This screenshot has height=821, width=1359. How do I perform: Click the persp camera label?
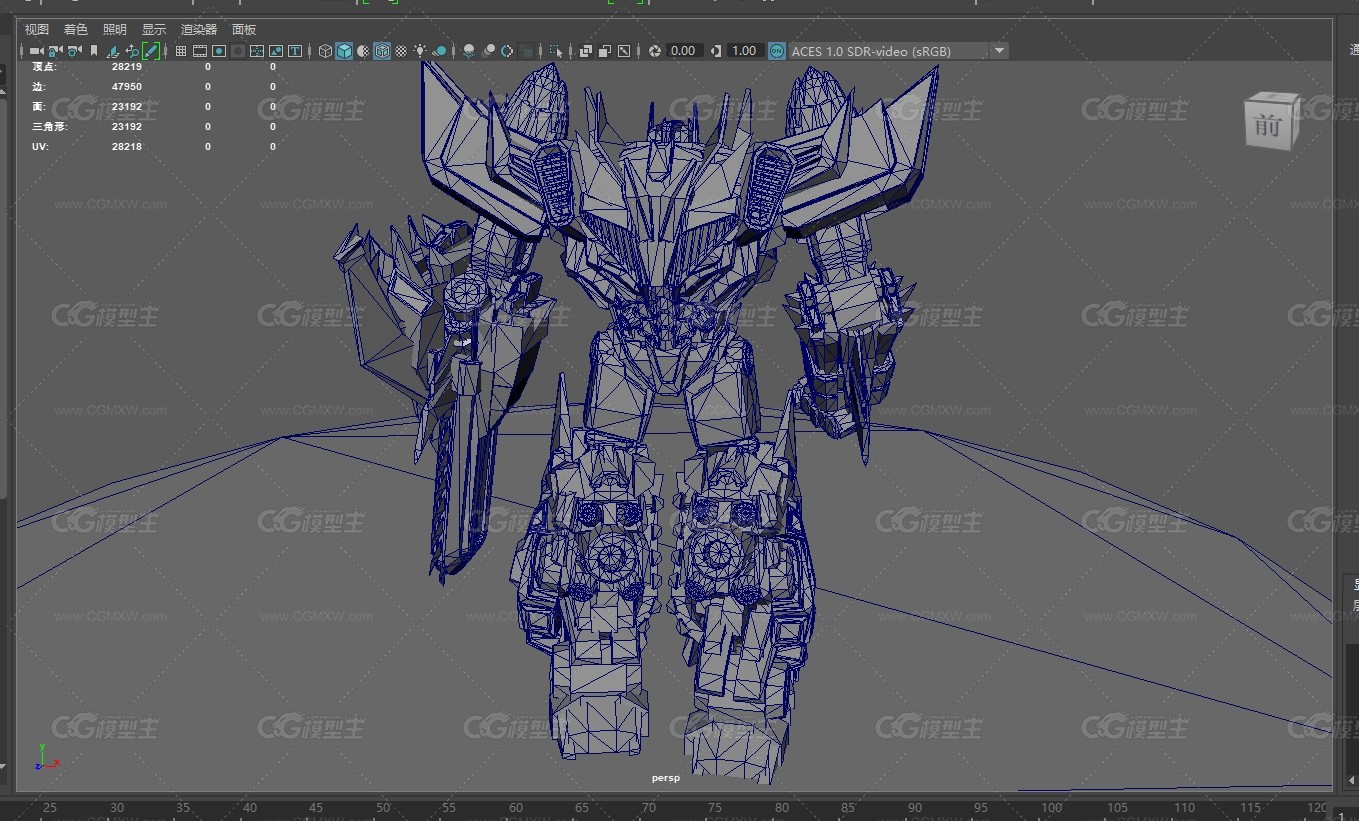click(666, 778)
